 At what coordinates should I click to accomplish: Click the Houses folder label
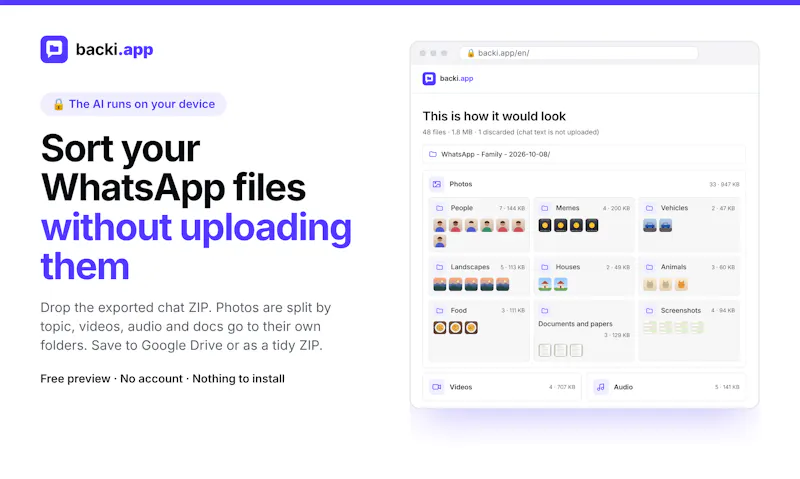pos(568,267)
